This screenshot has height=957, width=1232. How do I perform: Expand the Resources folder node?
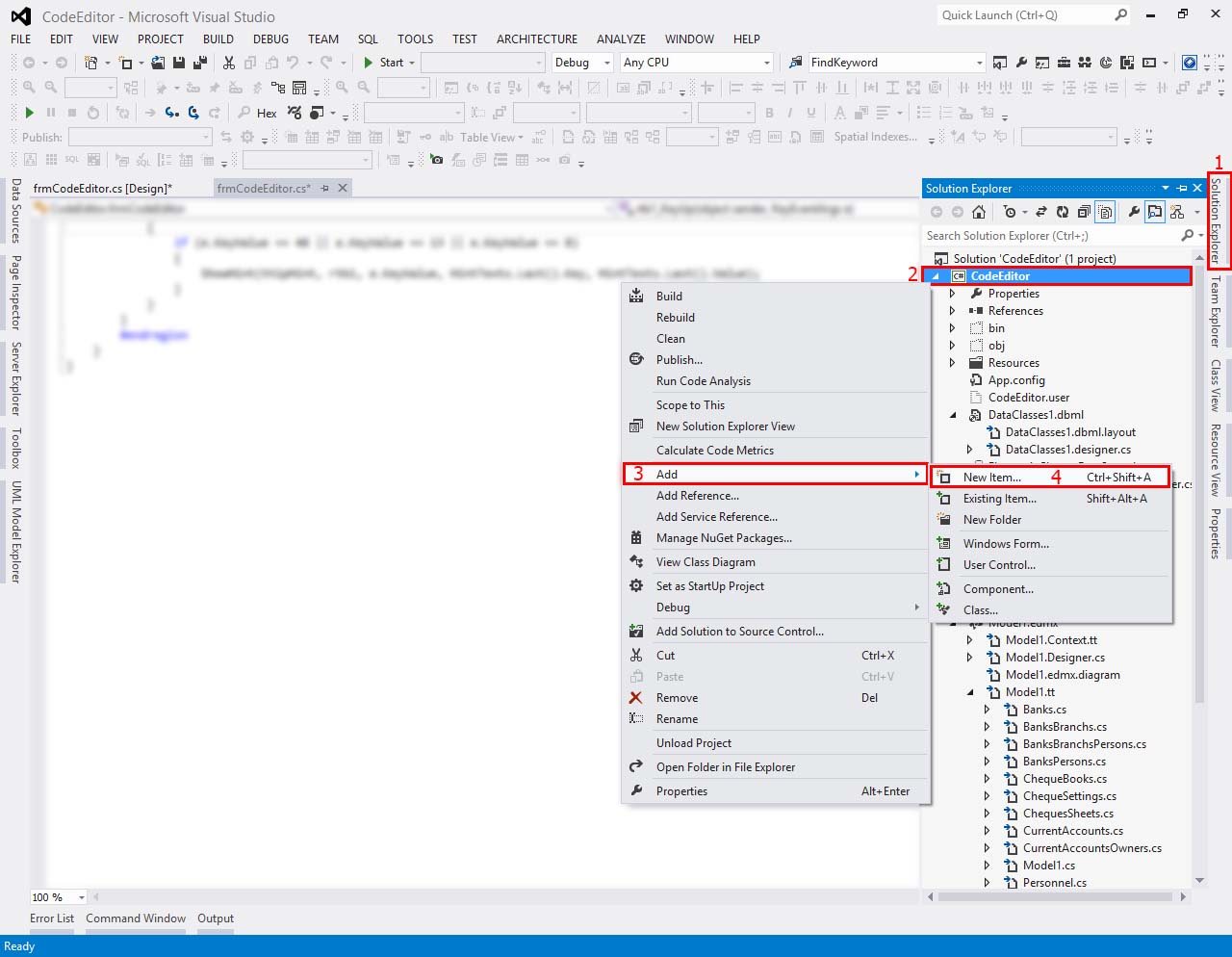click(x=952, y=363)
